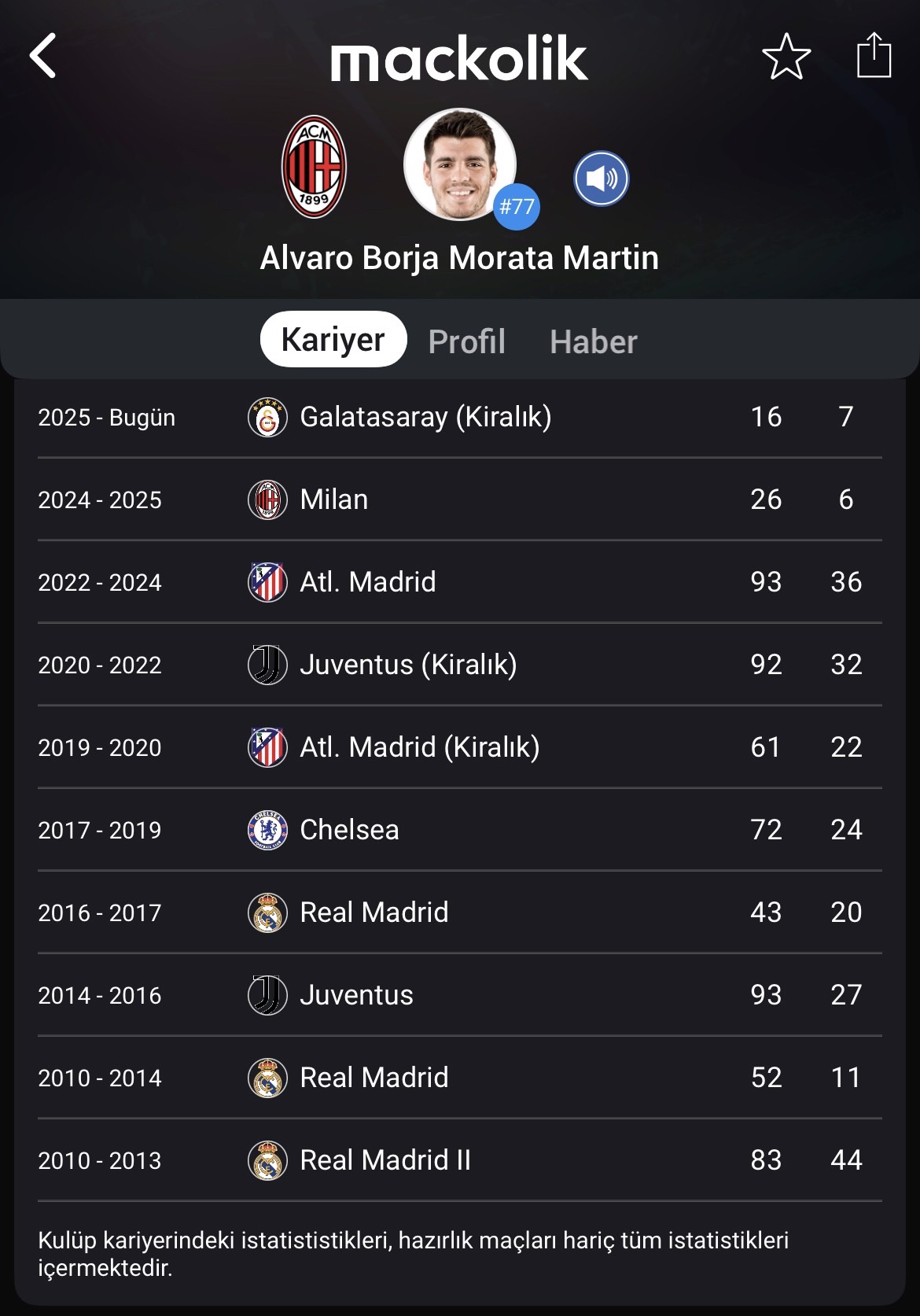Select the Kariyer tab
920x1316 pixels.
(333, 339)
